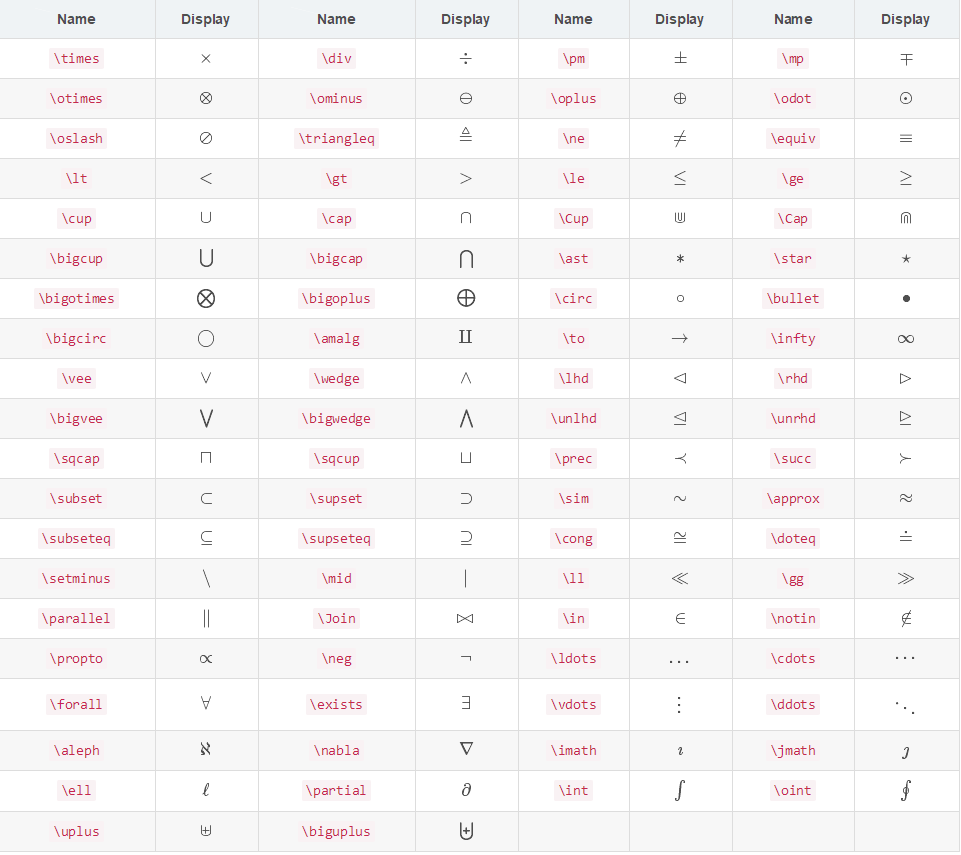The image size is (961, 855).
Task: Click the \bigotimes command name
Action: 77,298
